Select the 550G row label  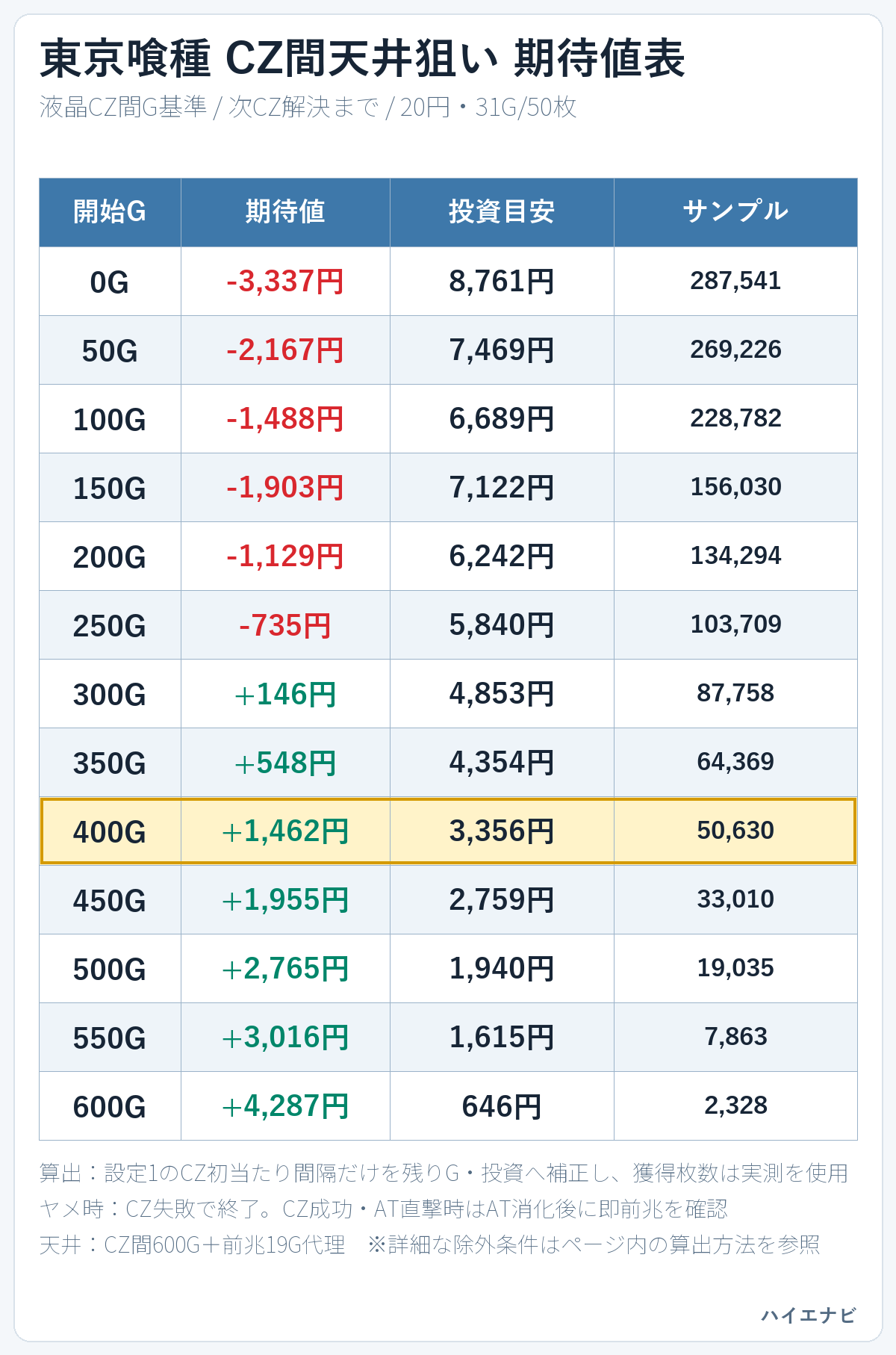(x=110, y=1038)
